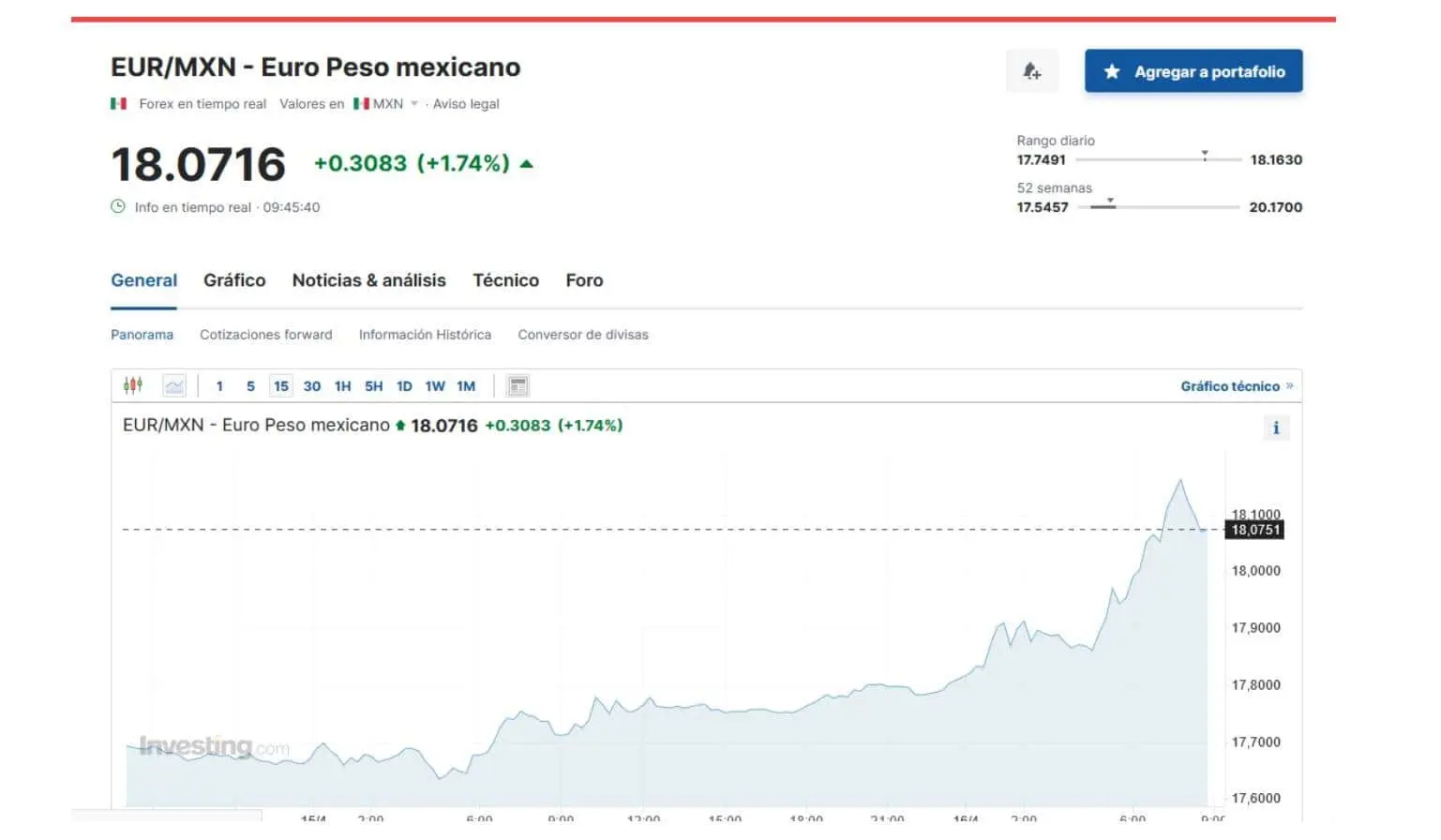Screen dimensions: 1441x840
Task: Select 1 minute chart interval
Action: coord(219,386)
